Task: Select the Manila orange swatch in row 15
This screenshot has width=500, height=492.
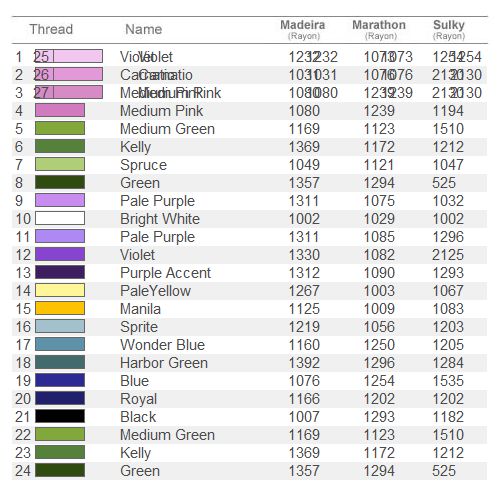Action: (60, 308)
